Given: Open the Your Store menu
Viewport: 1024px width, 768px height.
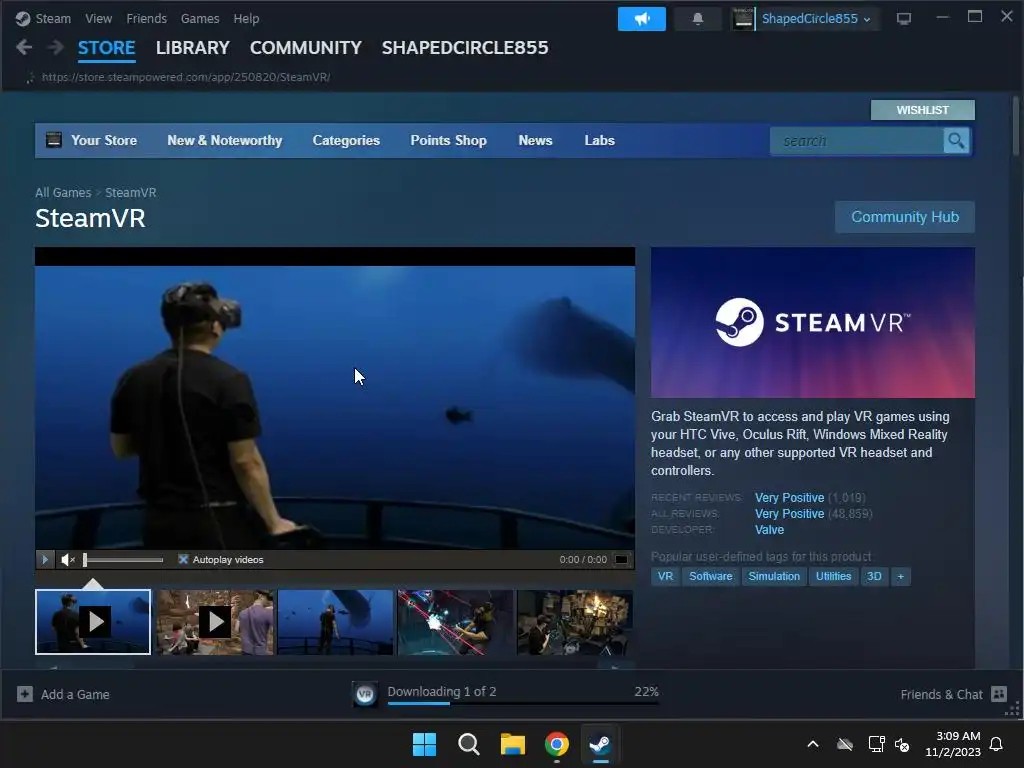Looking at the screenshot, I should pos(104,140).
